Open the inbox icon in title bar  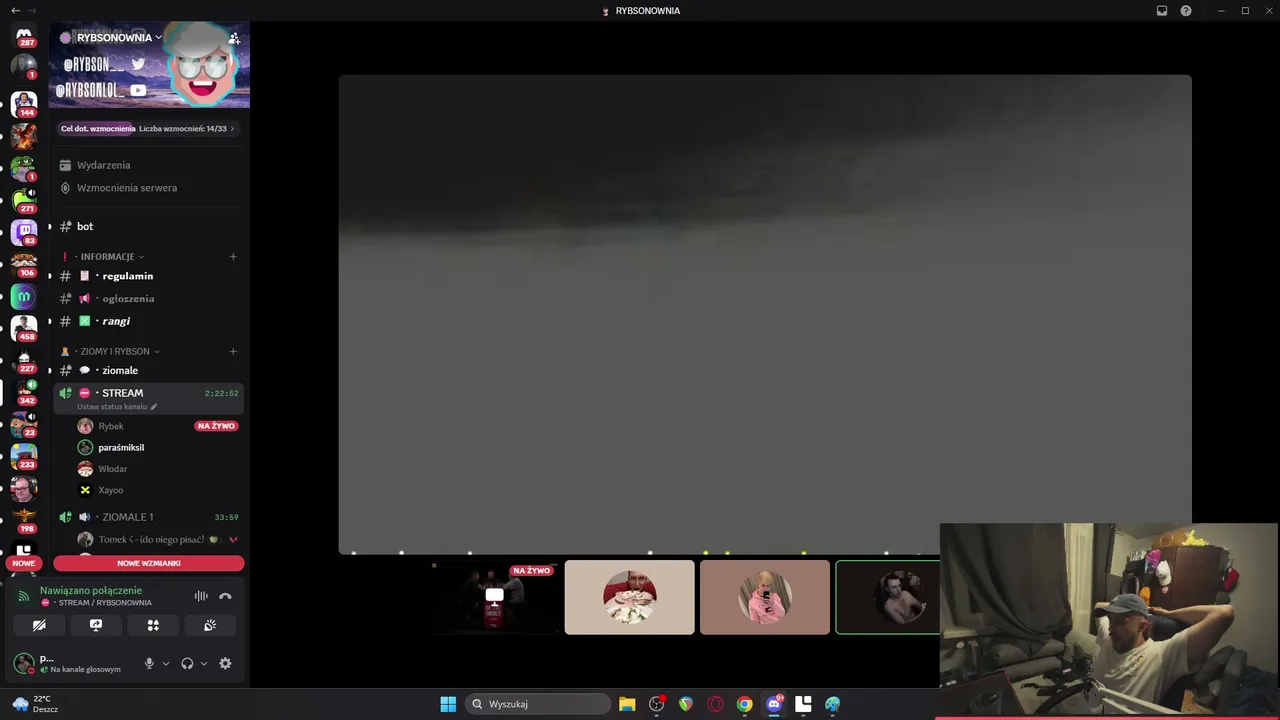click(1162, 11)
